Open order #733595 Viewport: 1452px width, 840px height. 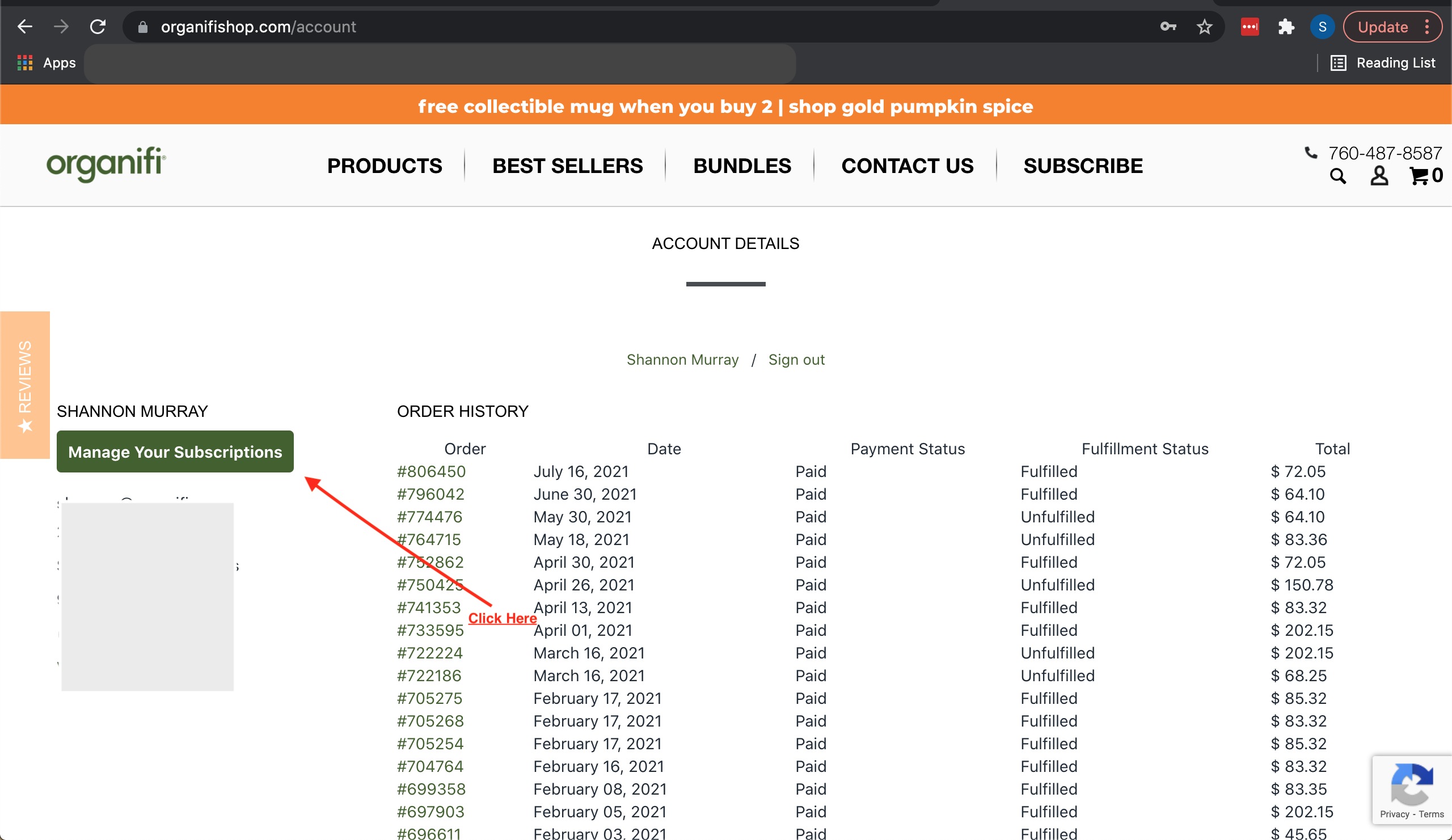click(x=430, y=630)
